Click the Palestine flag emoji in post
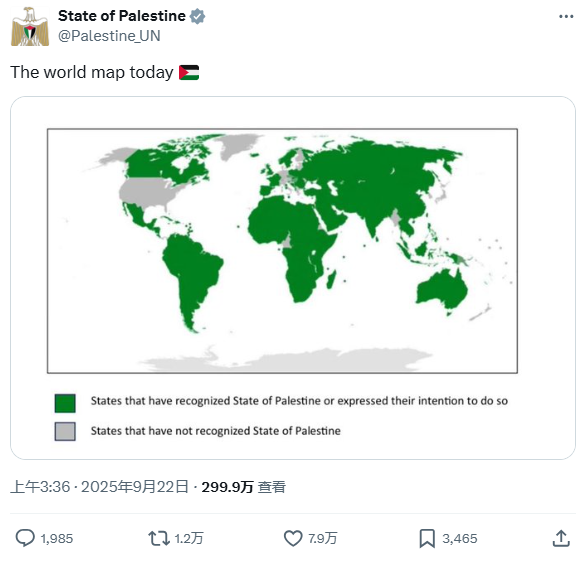 (x=189, y=72)
